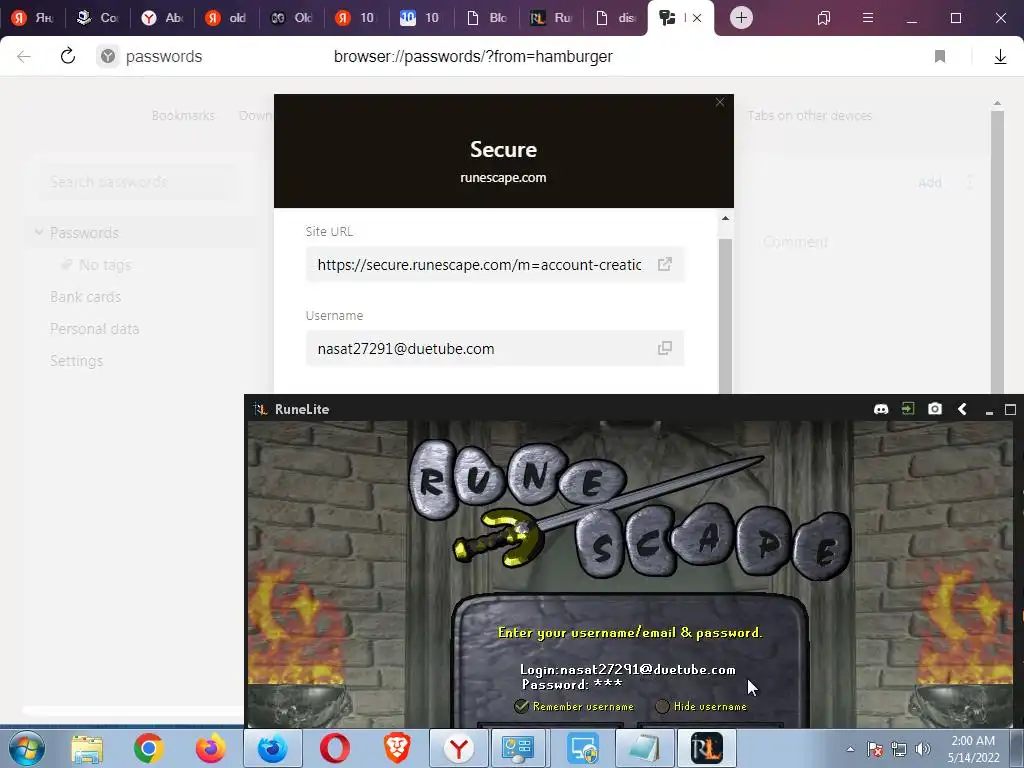This screenshot has width=1024, height=768.
Task: Switch to the 'Blo' document tab
Action: tap(487, 18)
